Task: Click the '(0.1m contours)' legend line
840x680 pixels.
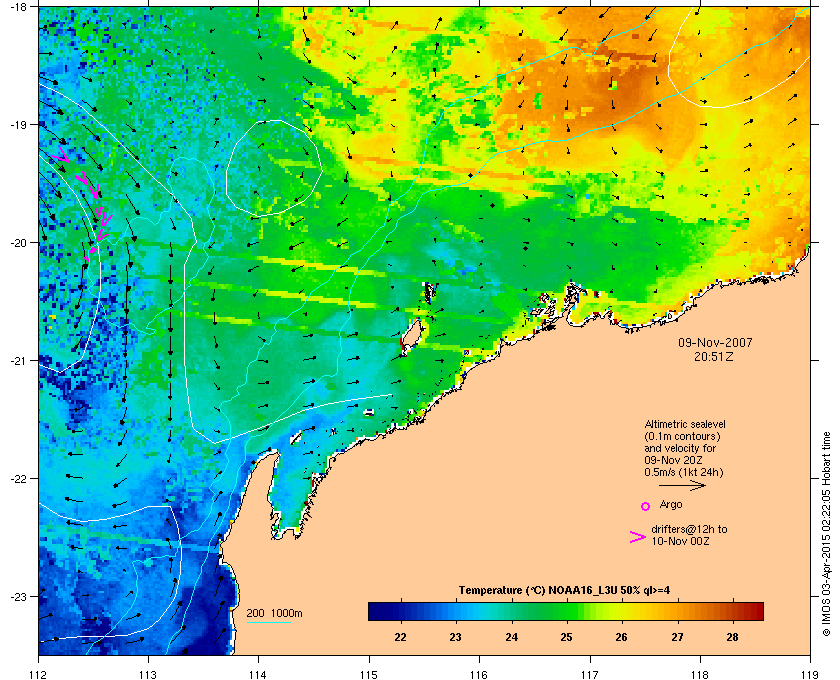Action: pyautogui.click(x=682, y=436)
